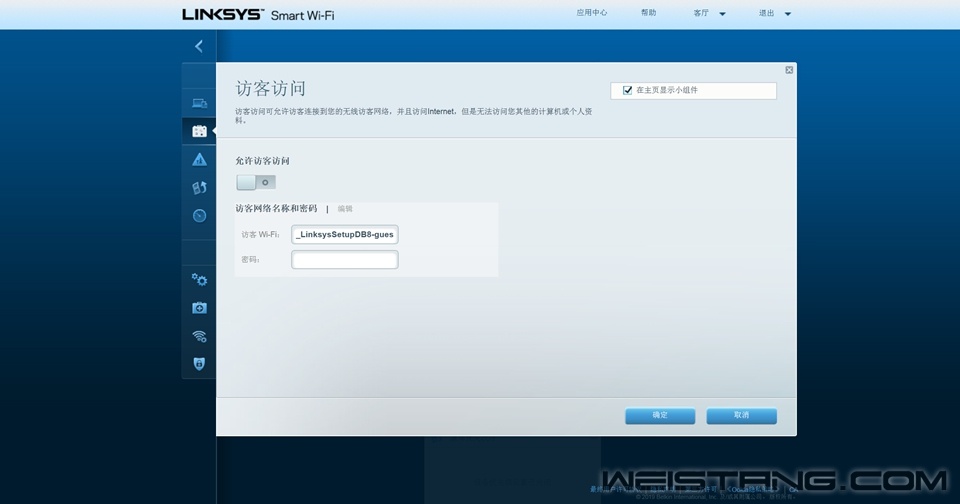Viewport: 960px width, 504px height.
Task: Open the Wireless settings Wi-Fi icon
Action: (199, 336)
